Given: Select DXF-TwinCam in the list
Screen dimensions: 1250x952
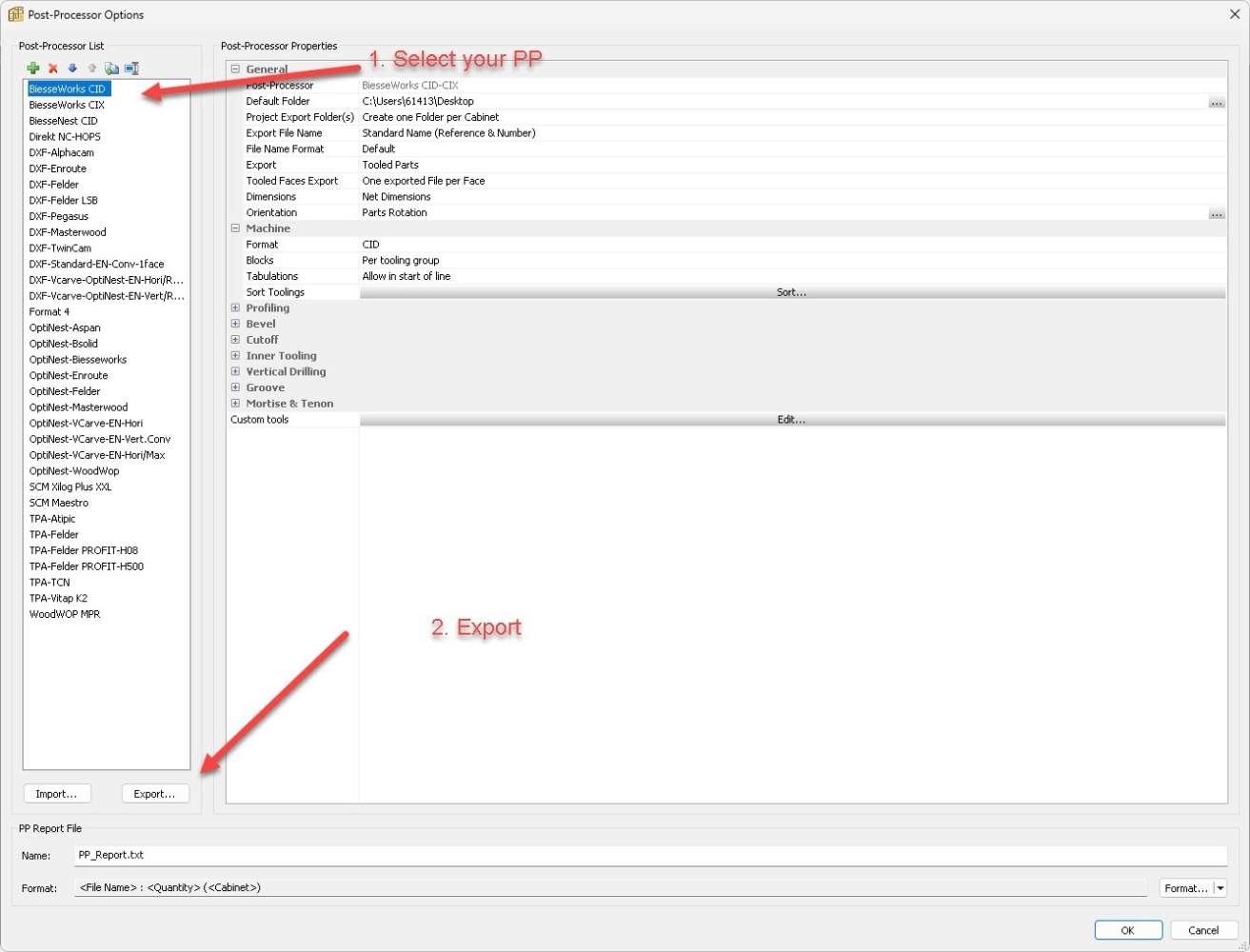Looking at the screenshot, I should point(60,248).
